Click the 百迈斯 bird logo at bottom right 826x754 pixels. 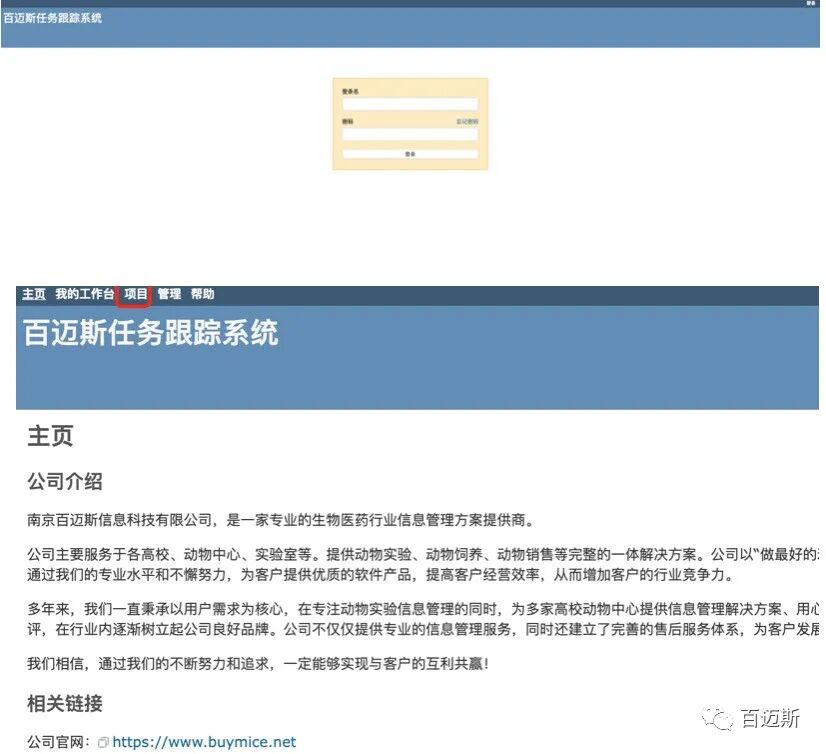click(x=716, y=718)
